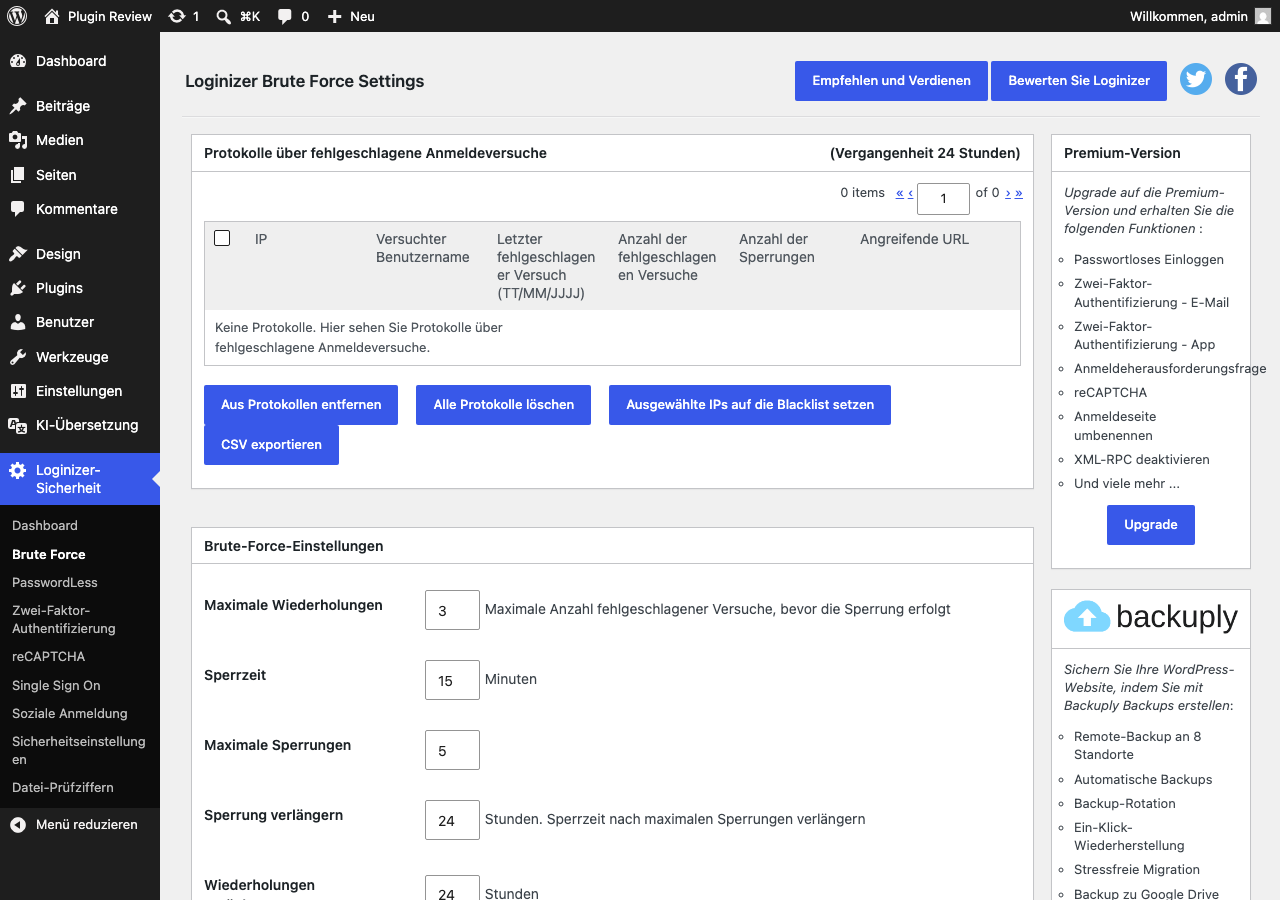Click the Medien media icon
Viewport: 1280px width, 900px height.
18,140
